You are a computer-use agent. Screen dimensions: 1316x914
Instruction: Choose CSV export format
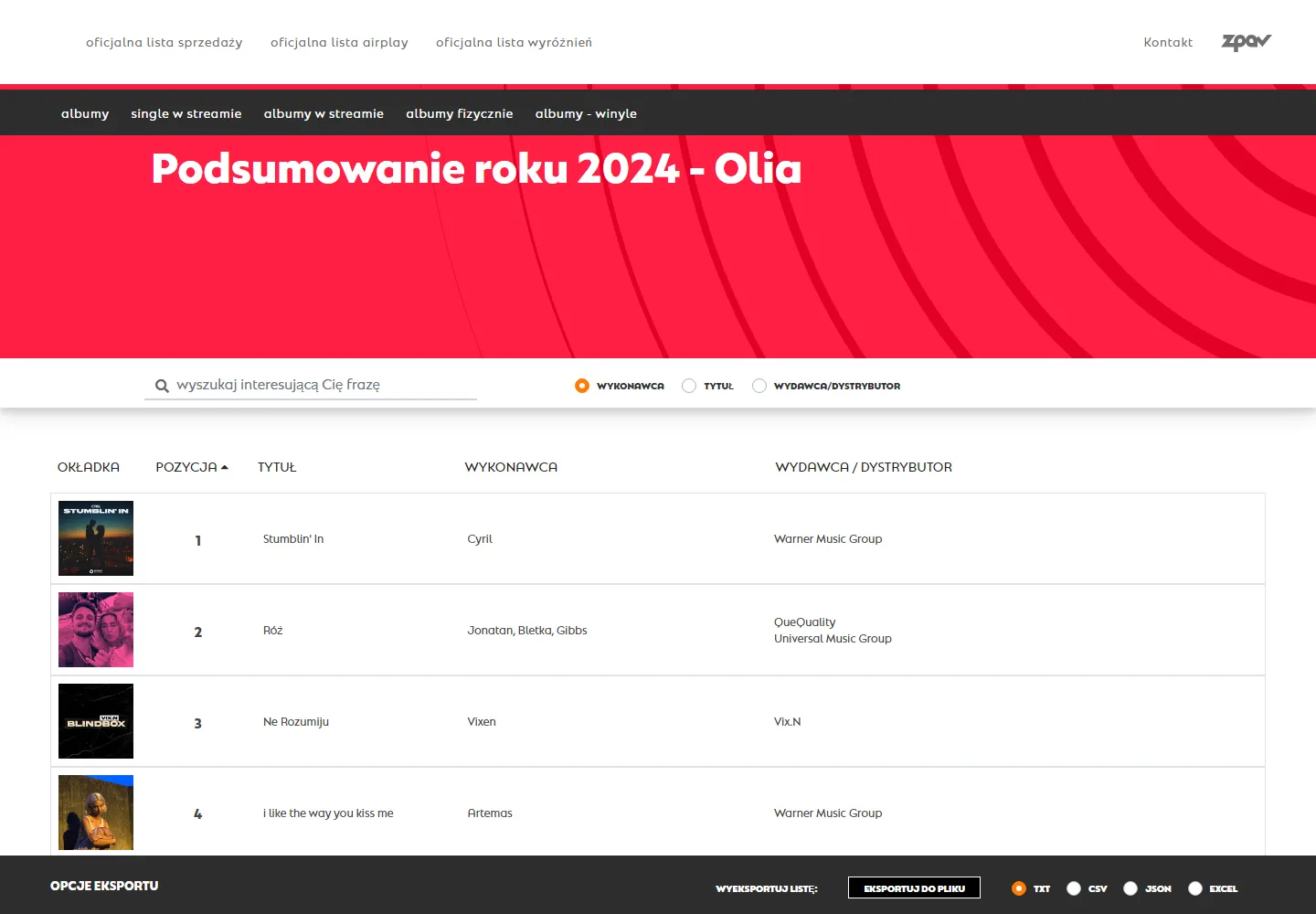(1074, 888)
